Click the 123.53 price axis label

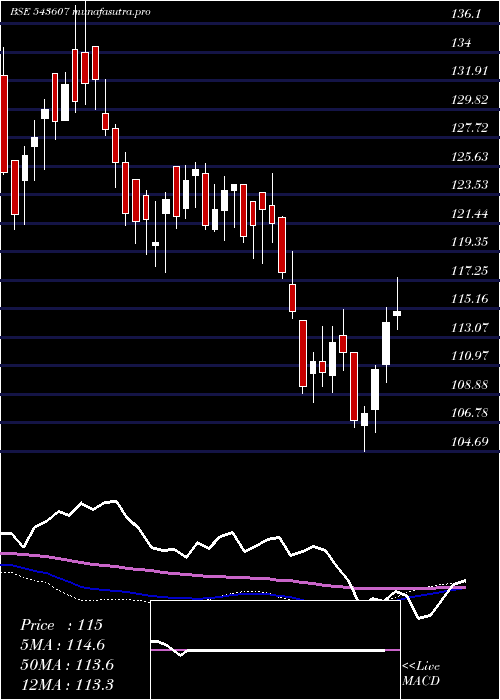point(470,185)
